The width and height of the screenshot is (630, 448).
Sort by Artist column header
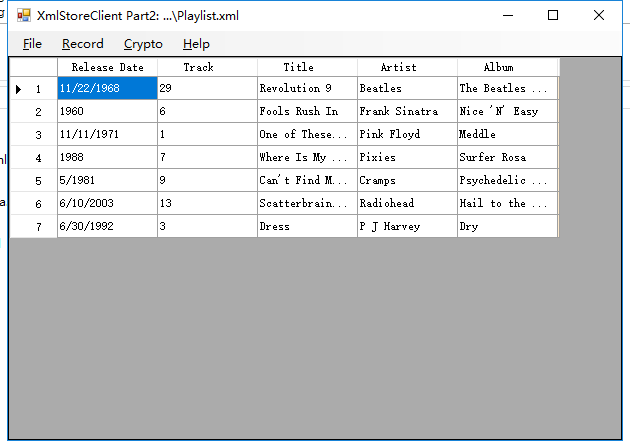click(x=407, y=67)
